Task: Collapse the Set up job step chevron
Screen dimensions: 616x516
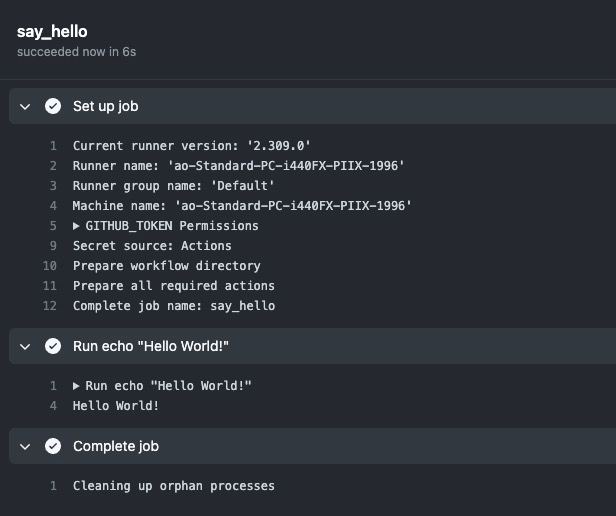Action: point(25,107)
